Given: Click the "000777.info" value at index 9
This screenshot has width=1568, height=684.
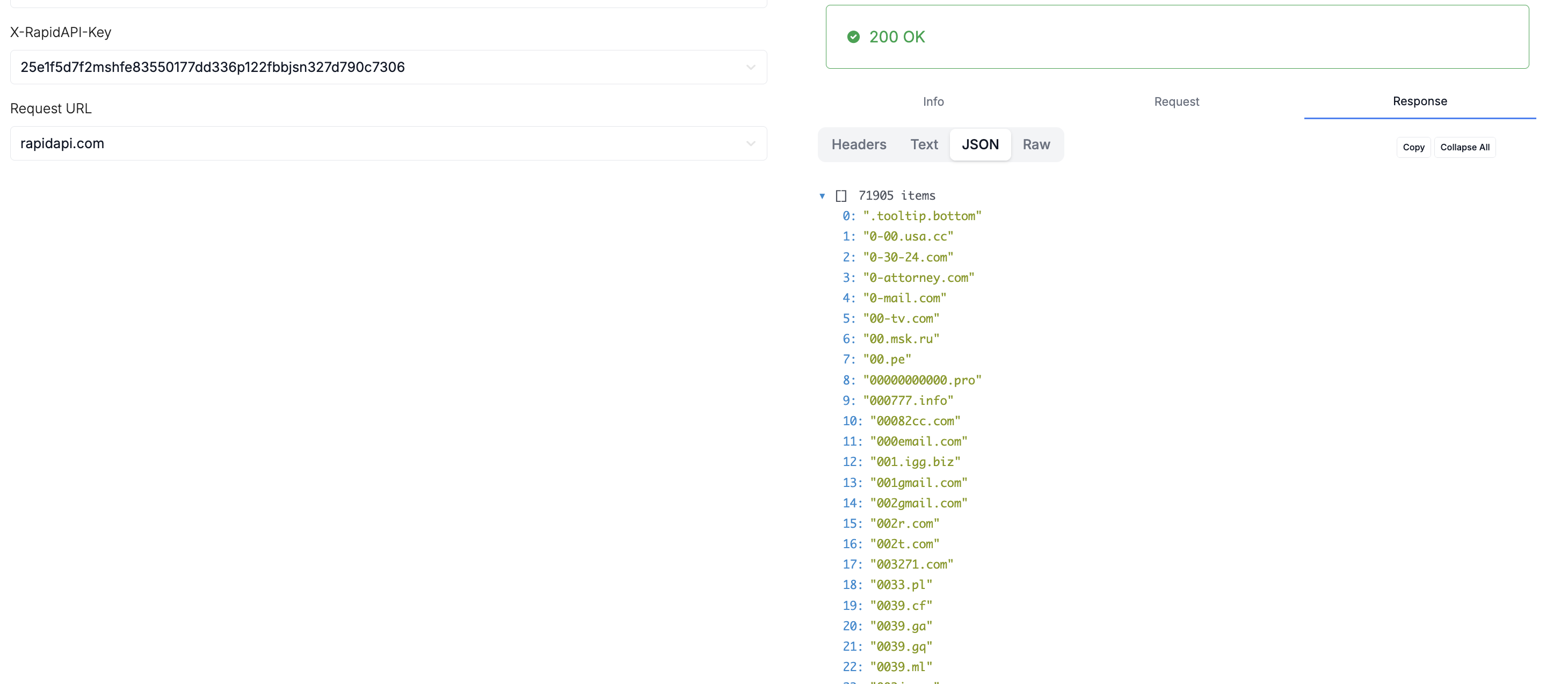Looking at the screenshot, I should [x=908, y=401].
